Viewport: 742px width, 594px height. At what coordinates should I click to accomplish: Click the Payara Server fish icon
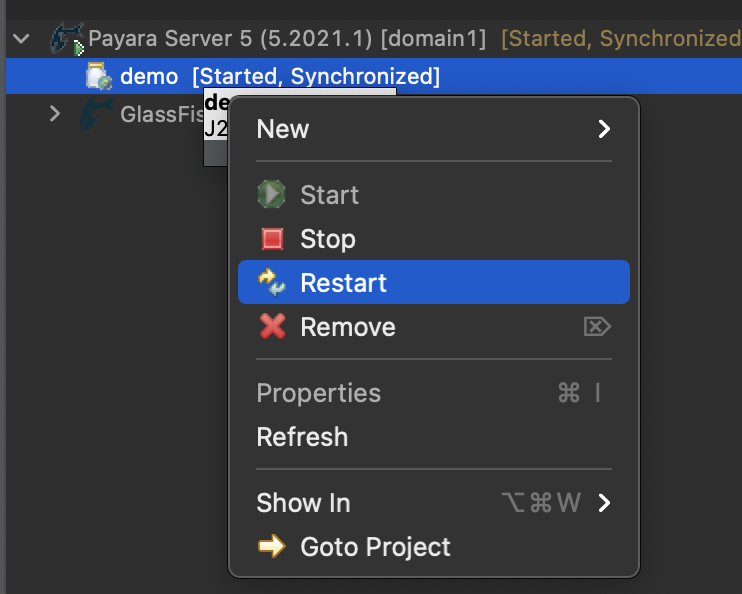[67, 40]
